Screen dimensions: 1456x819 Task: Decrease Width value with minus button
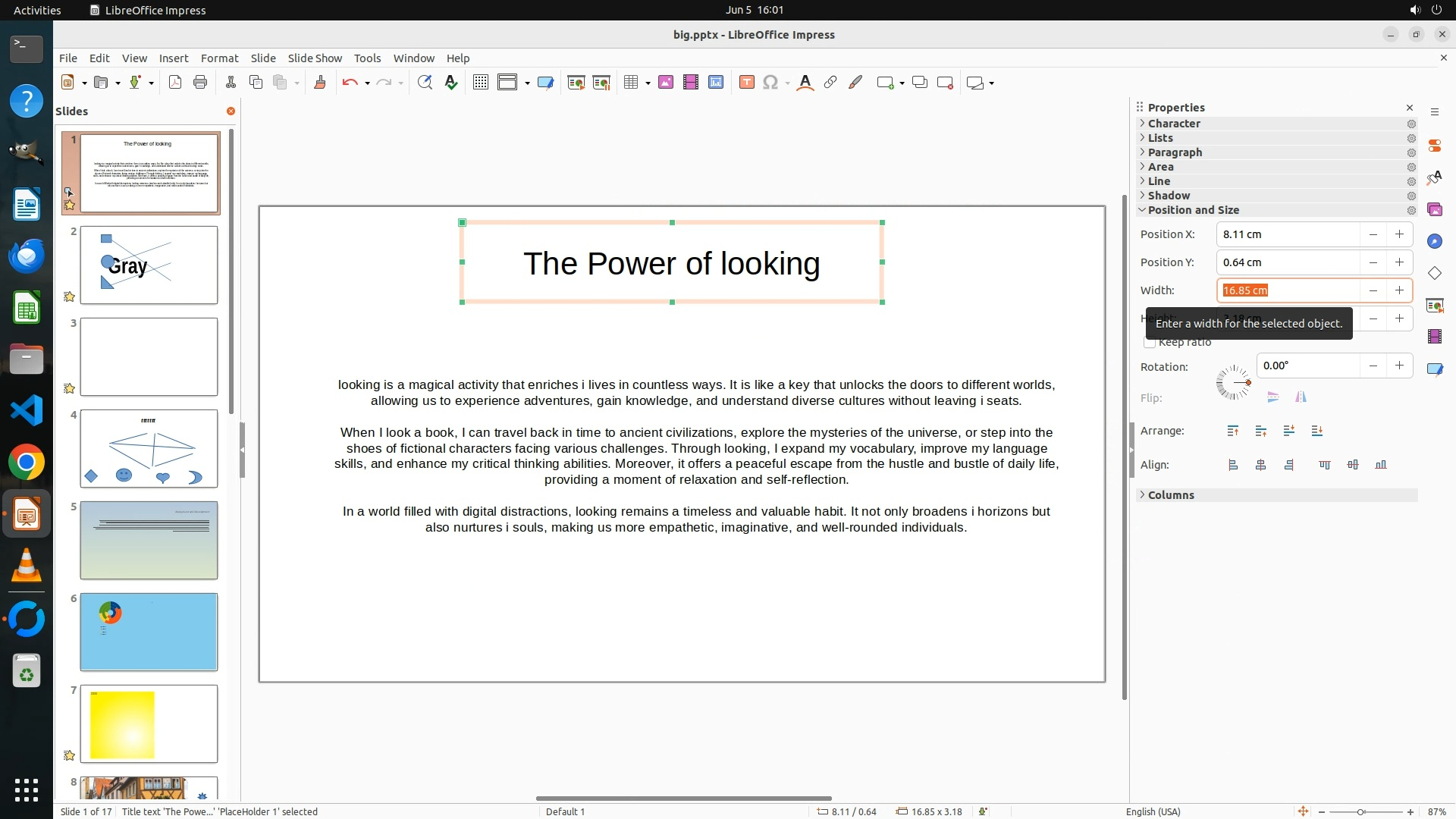point(1373,290)
